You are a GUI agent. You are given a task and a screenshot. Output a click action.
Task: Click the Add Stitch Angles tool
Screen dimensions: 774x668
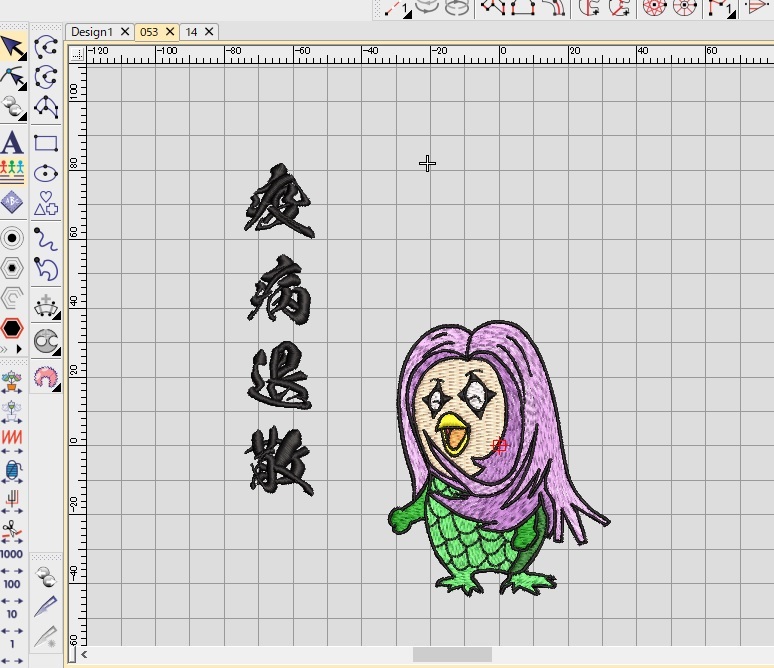[46, 306]
